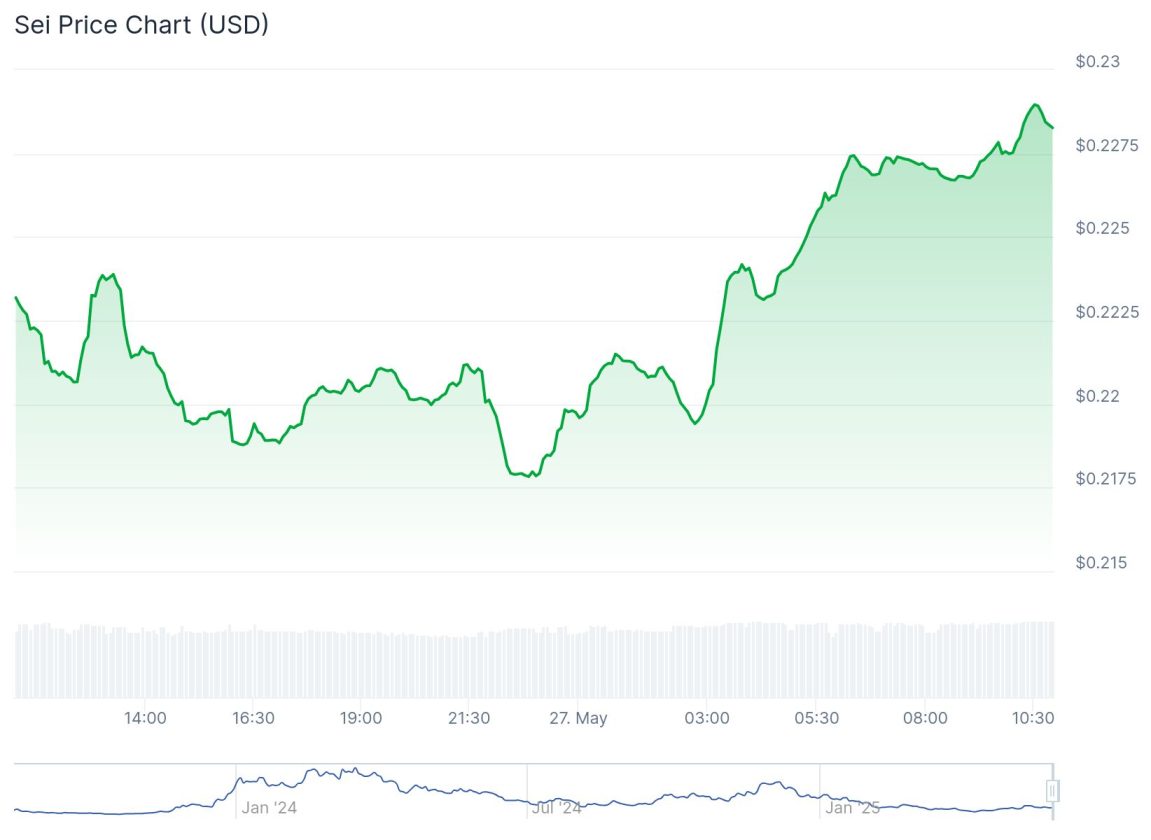Click the Jan '24 navigator label
The image size is (1151, 840).
pyautogui.click(x=269, y=807)
